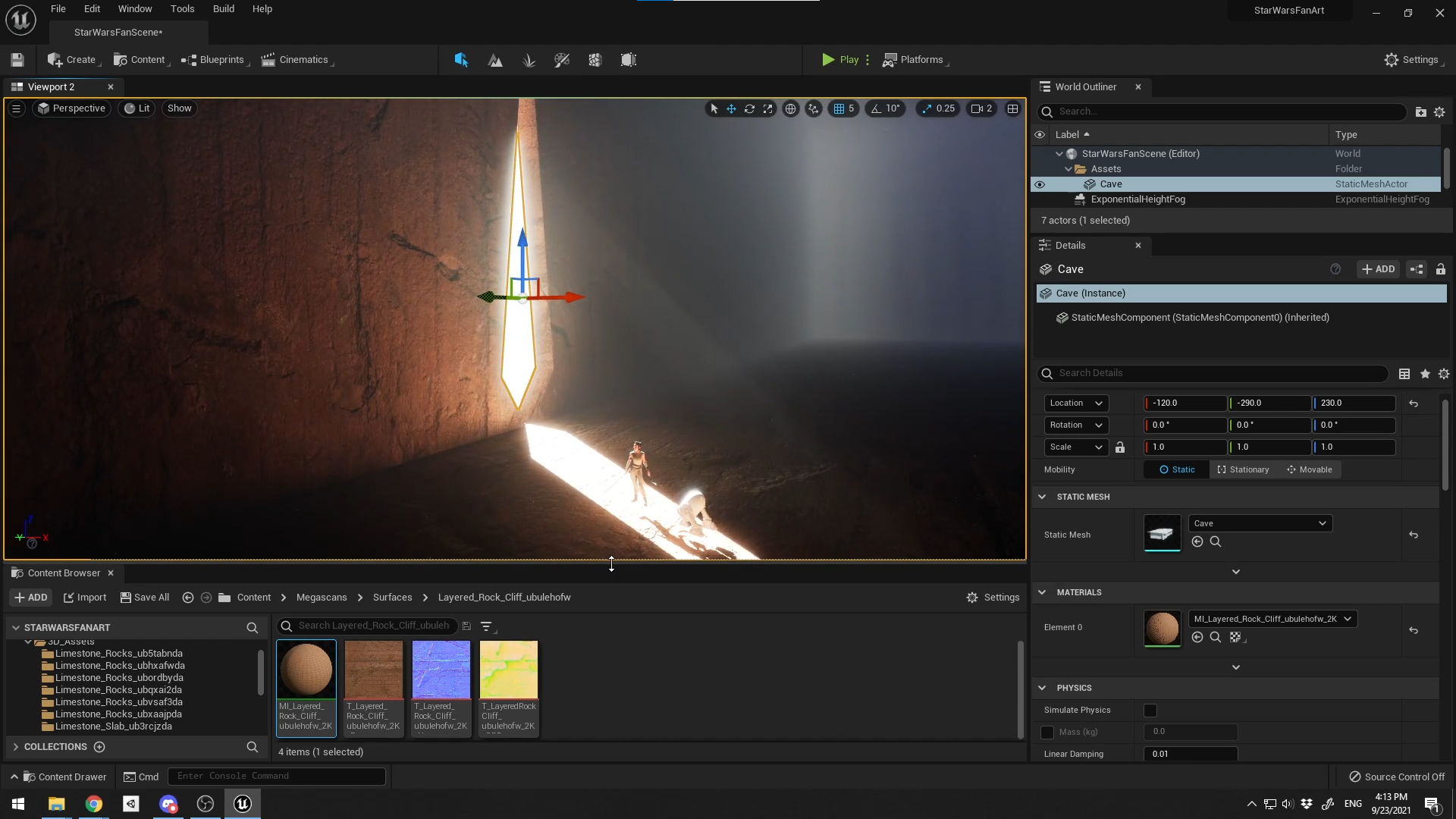Open the Static Mesh Cave dropdown
The width and height of the screenshot is (1456, 819).
tap(1259, 523)
